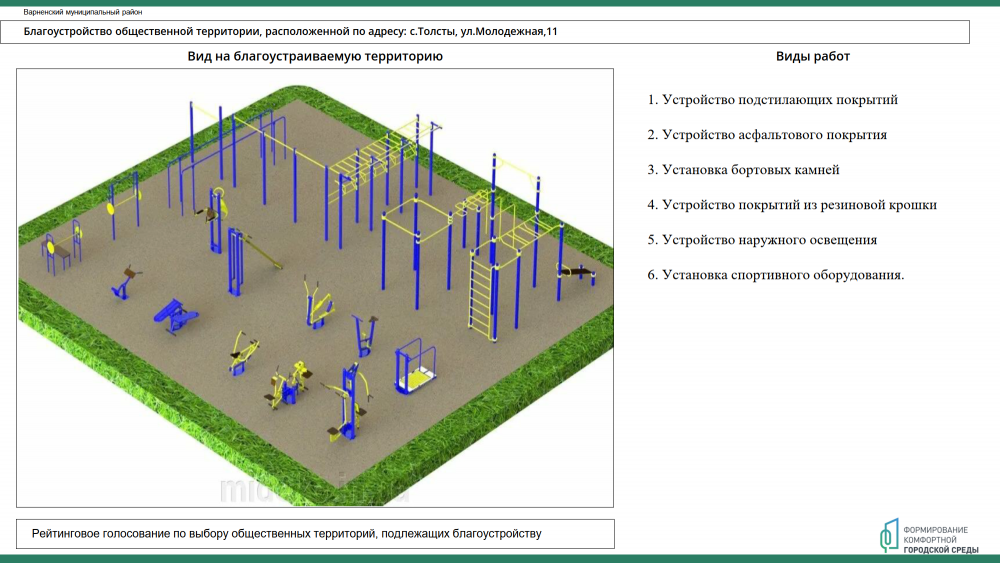Select the 'Варненский муниципальный район' header text

[x=83, y=12]
